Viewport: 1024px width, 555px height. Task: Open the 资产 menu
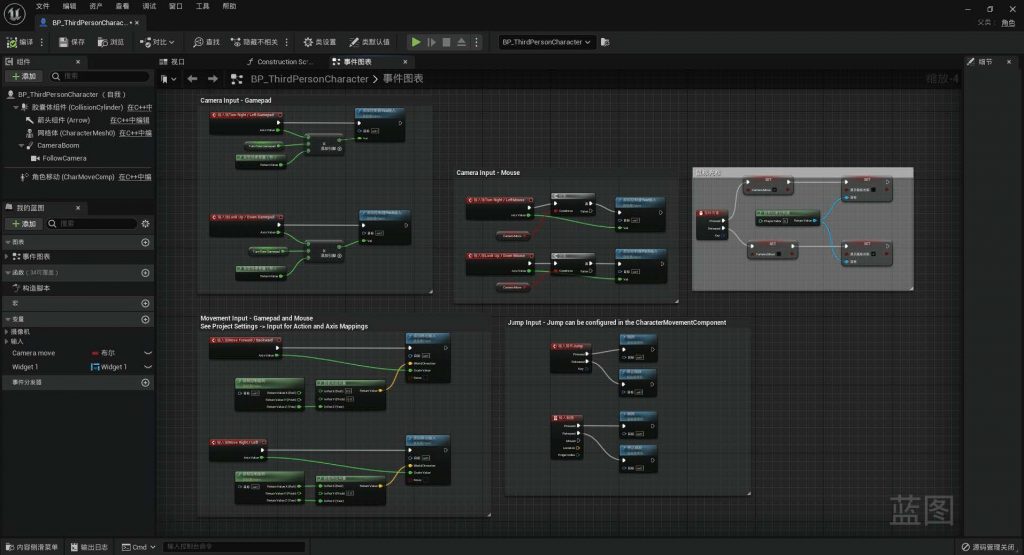pyautogui.click(x=96, y=6)
